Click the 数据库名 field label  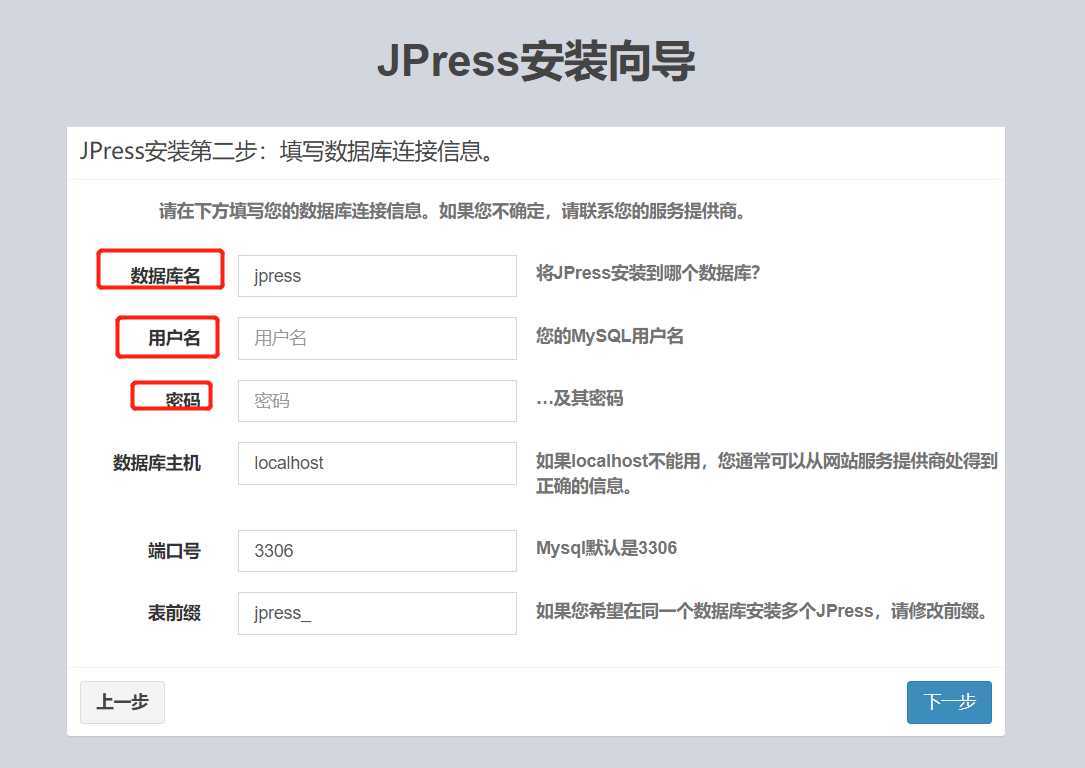[x=165, y=275]
